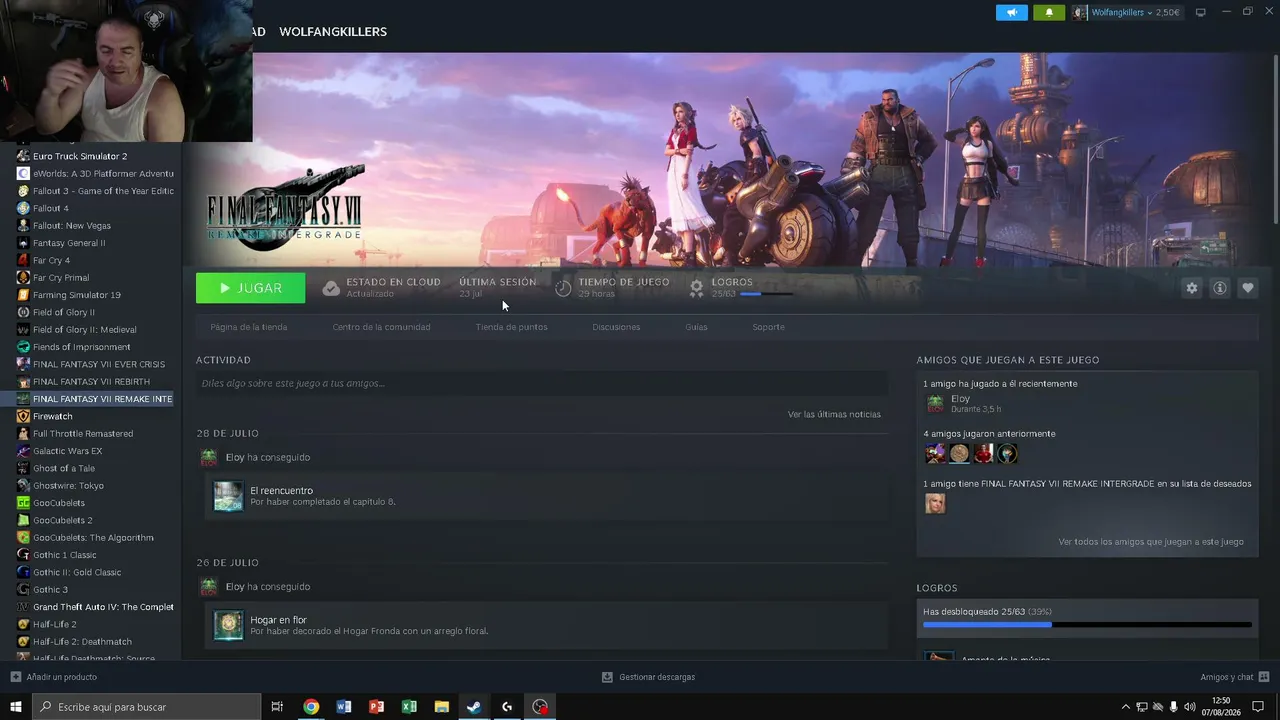Open friend Eloy's avatar in friends panel

pos(935,403)
